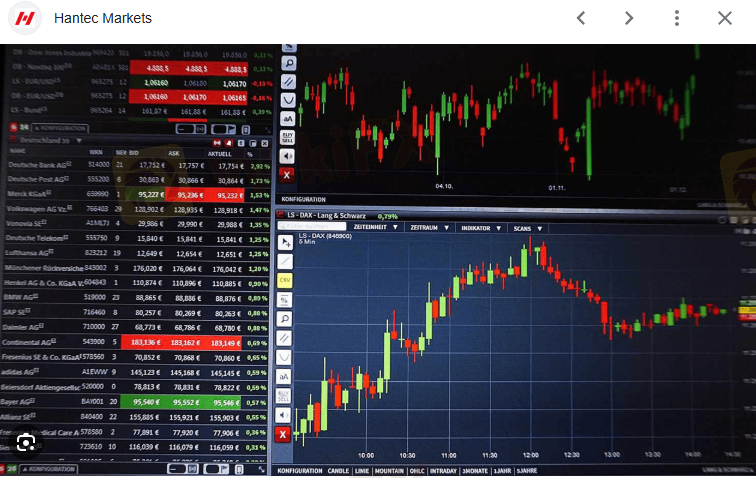Click the Aktie suchen search field
Screen dimensions: 756x478
coord(312,226)
